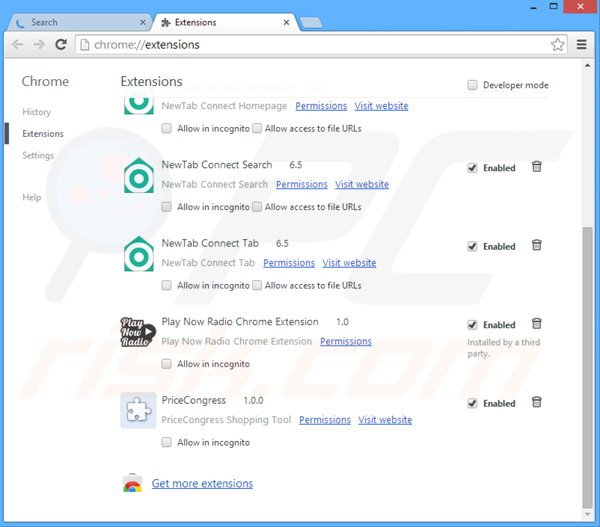The height and width of the screenshot is (527, 600).
Task: Click the 'Installed by a third party.' note
Action: [x=504, y=348]
